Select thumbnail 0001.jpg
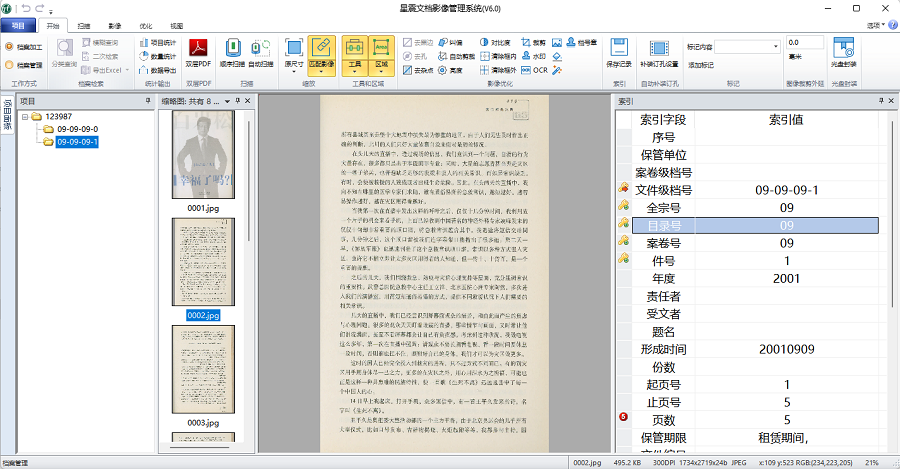Viewport: 900px width, 469px height. click(x=203, y=155)
